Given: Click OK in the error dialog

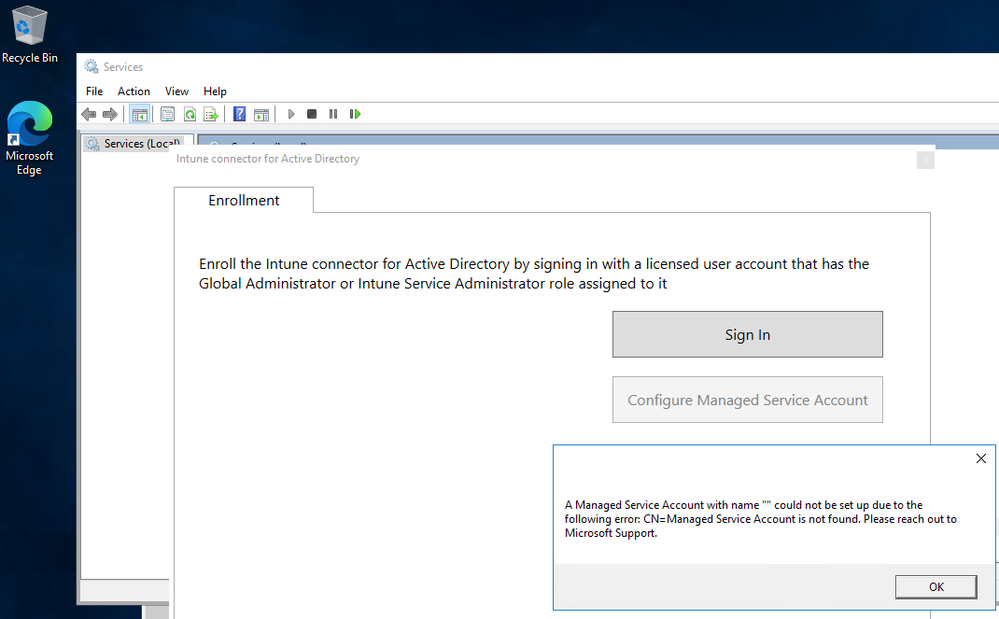Looking at the screenshot, I should 936,587.
